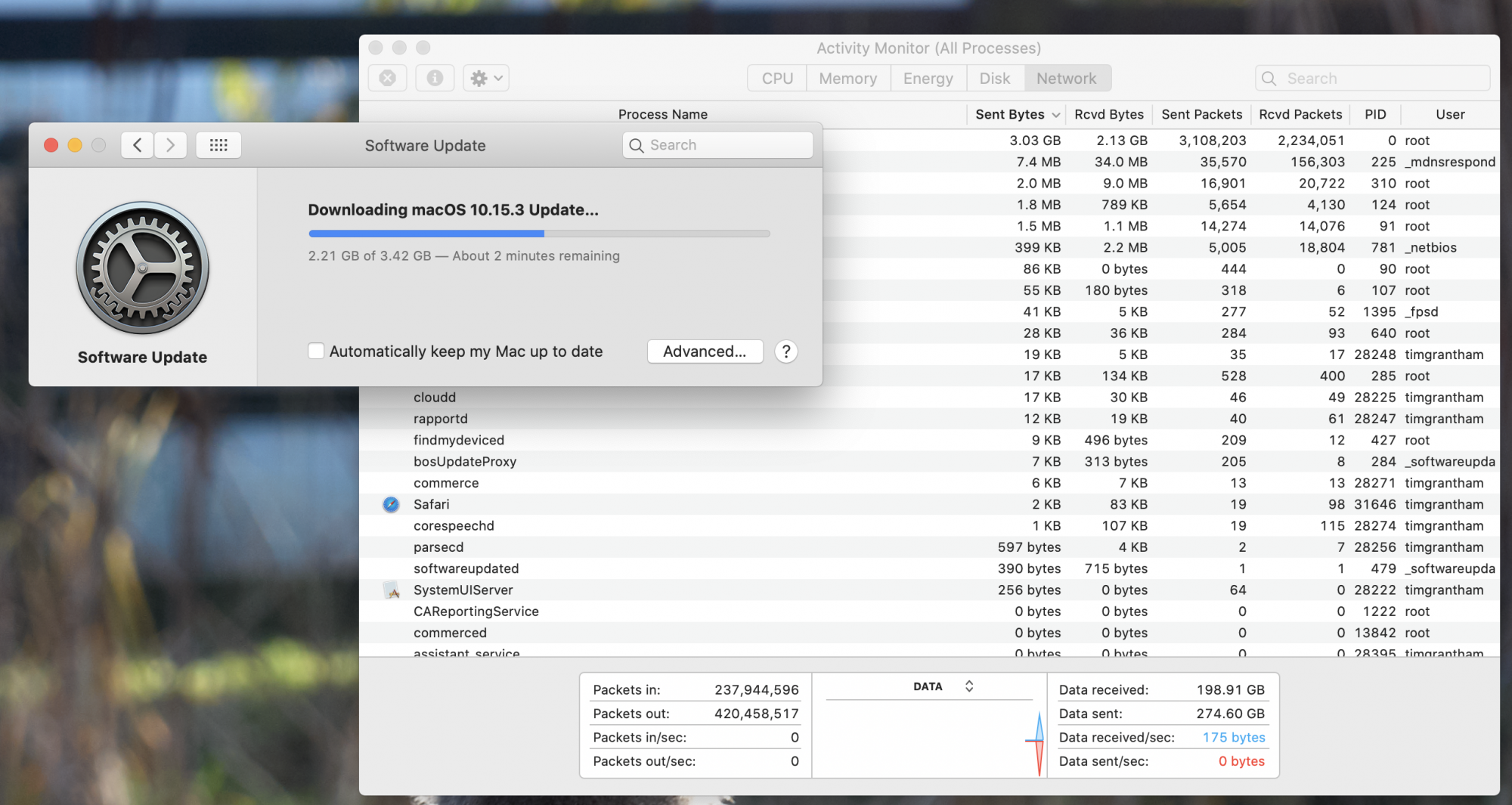Select the corespeechd process row
Screen dimensions: 1512x805
pyautogui.click(x=929, y=526)
